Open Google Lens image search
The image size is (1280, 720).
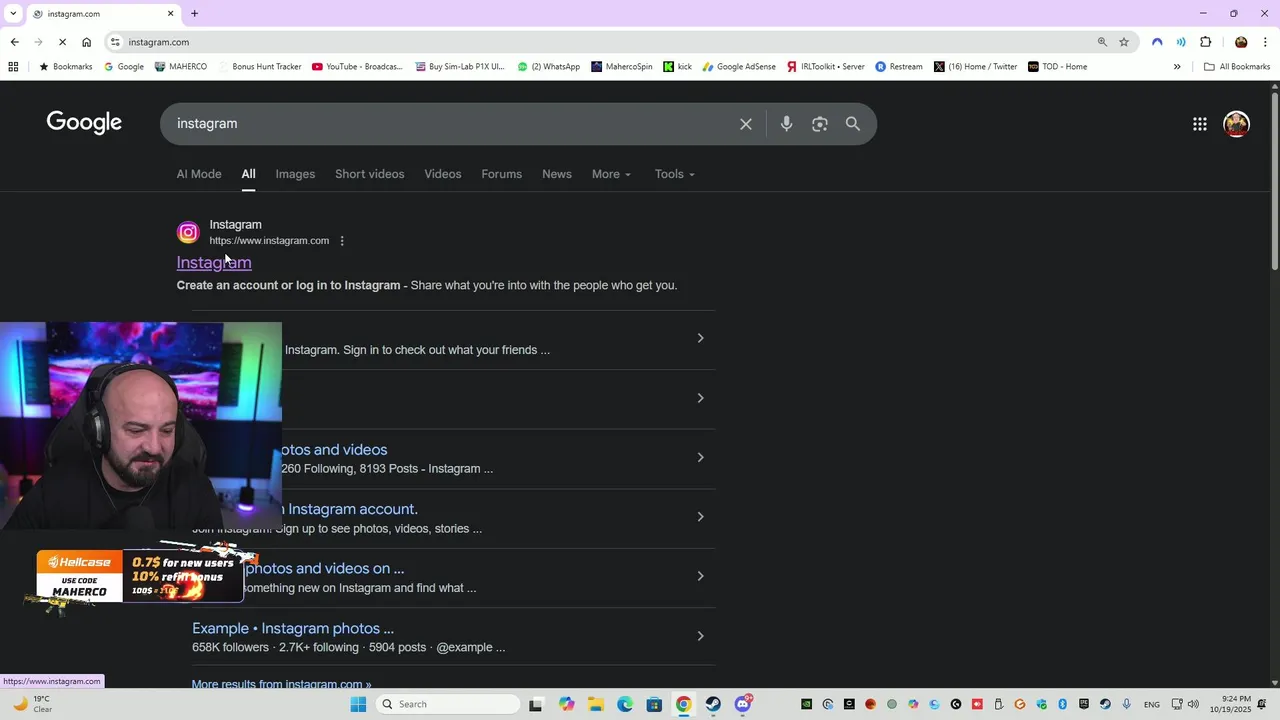[x=820, y=124]
